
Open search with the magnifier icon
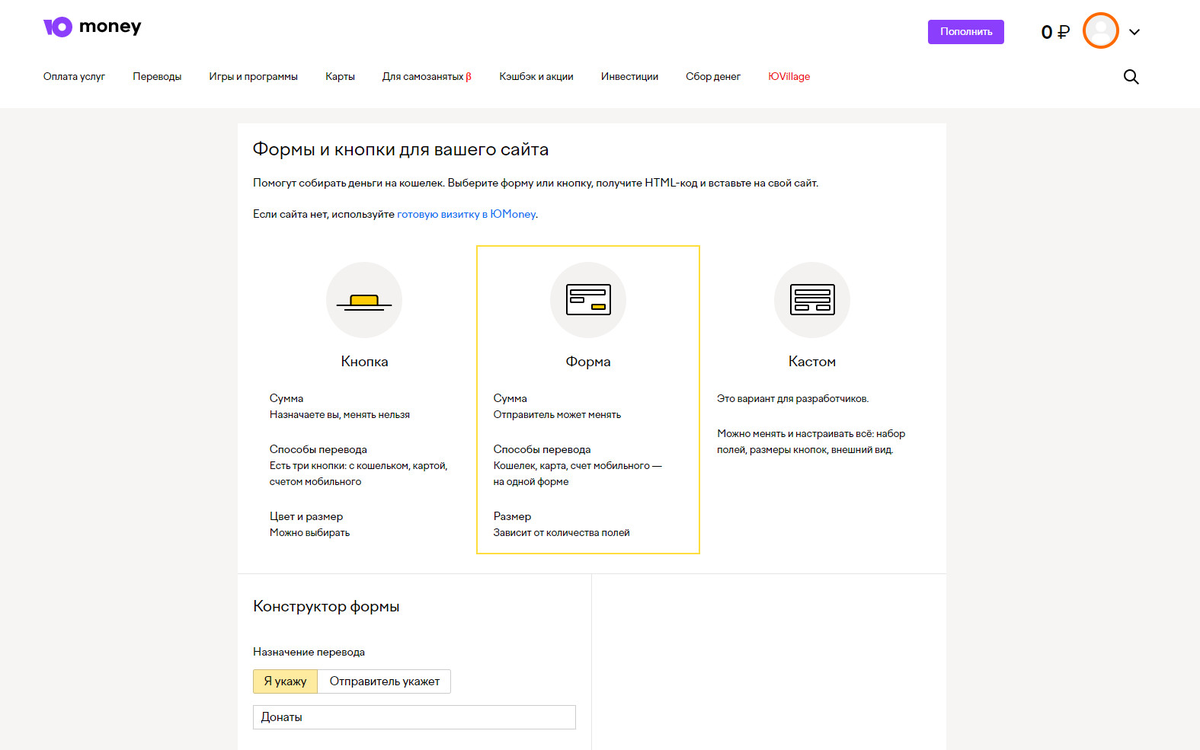click(x=1131, y=76)
